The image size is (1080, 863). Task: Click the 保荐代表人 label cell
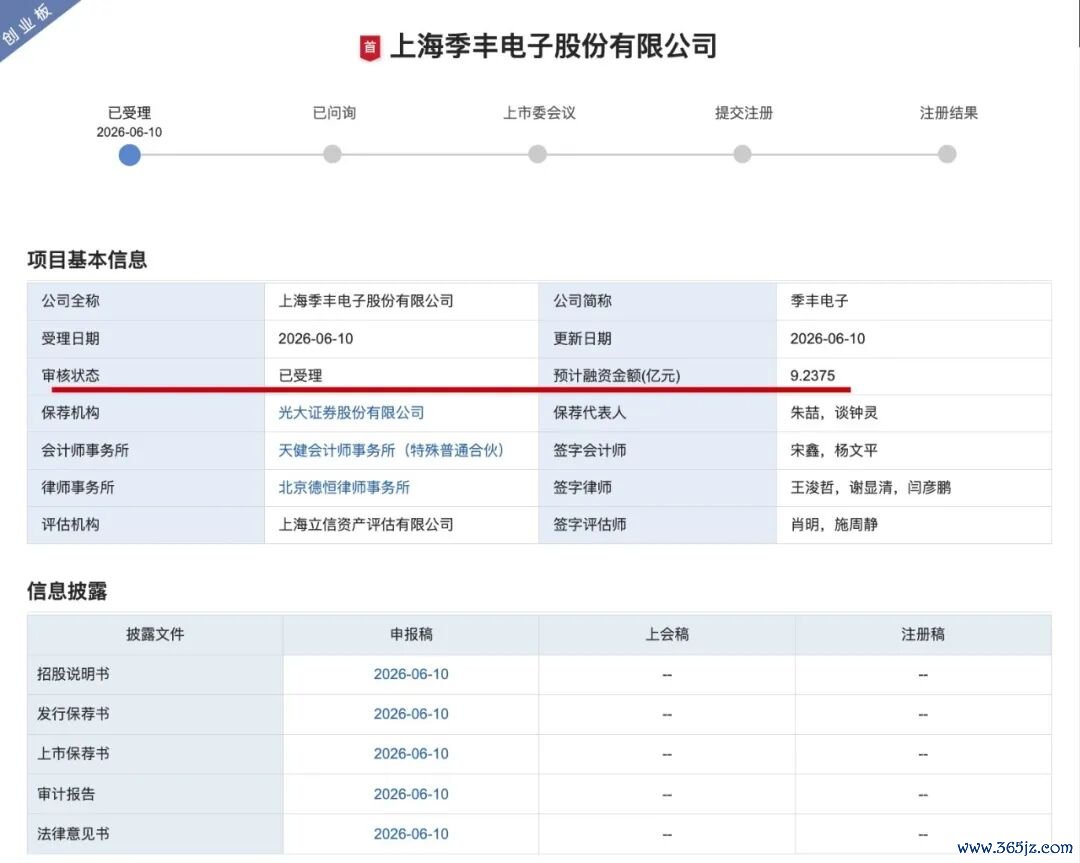click(x=657, y=413)
